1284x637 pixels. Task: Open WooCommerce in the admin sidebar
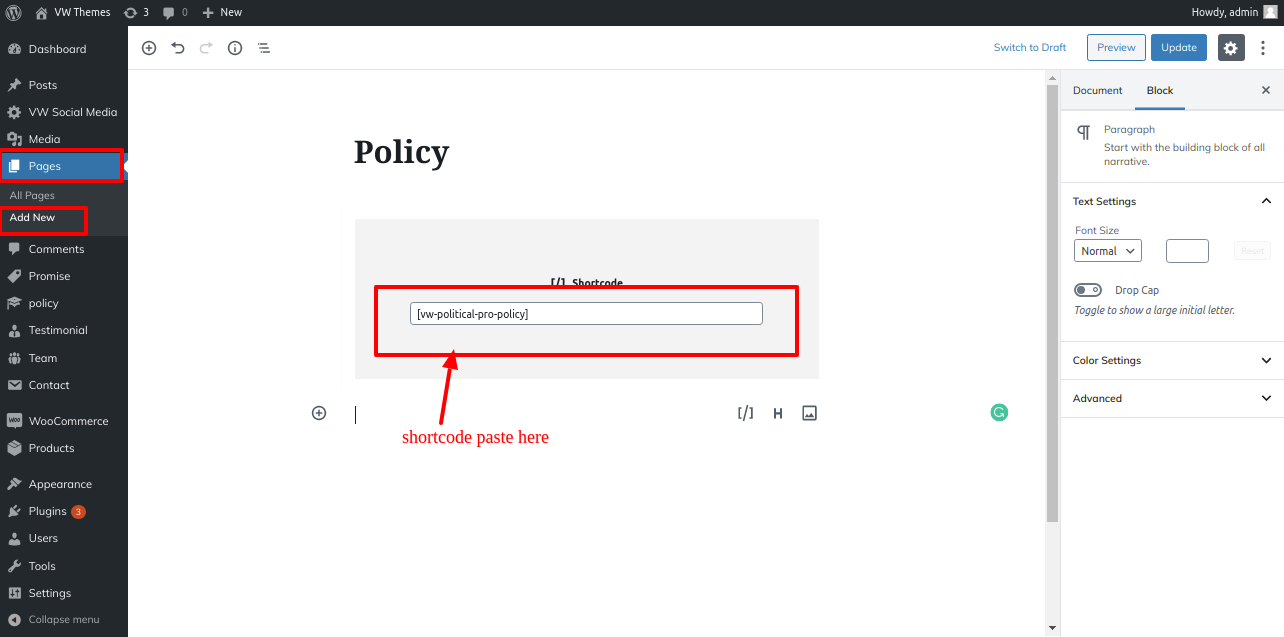(x=68, y=421)
